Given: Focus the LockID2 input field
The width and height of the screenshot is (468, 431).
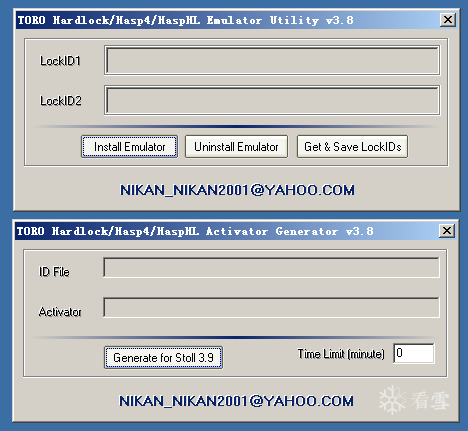Looking at the screenshot, I should click(272, 100).
